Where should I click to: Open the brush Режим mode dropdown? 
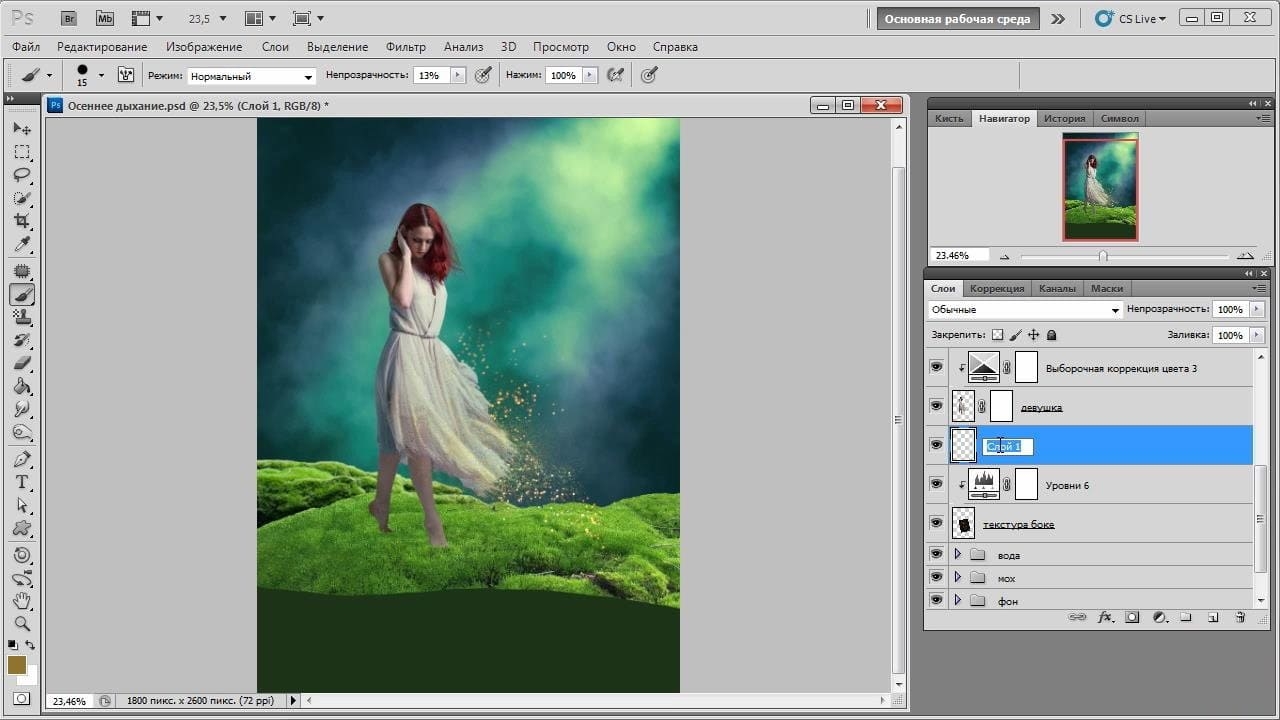[252, 76]
